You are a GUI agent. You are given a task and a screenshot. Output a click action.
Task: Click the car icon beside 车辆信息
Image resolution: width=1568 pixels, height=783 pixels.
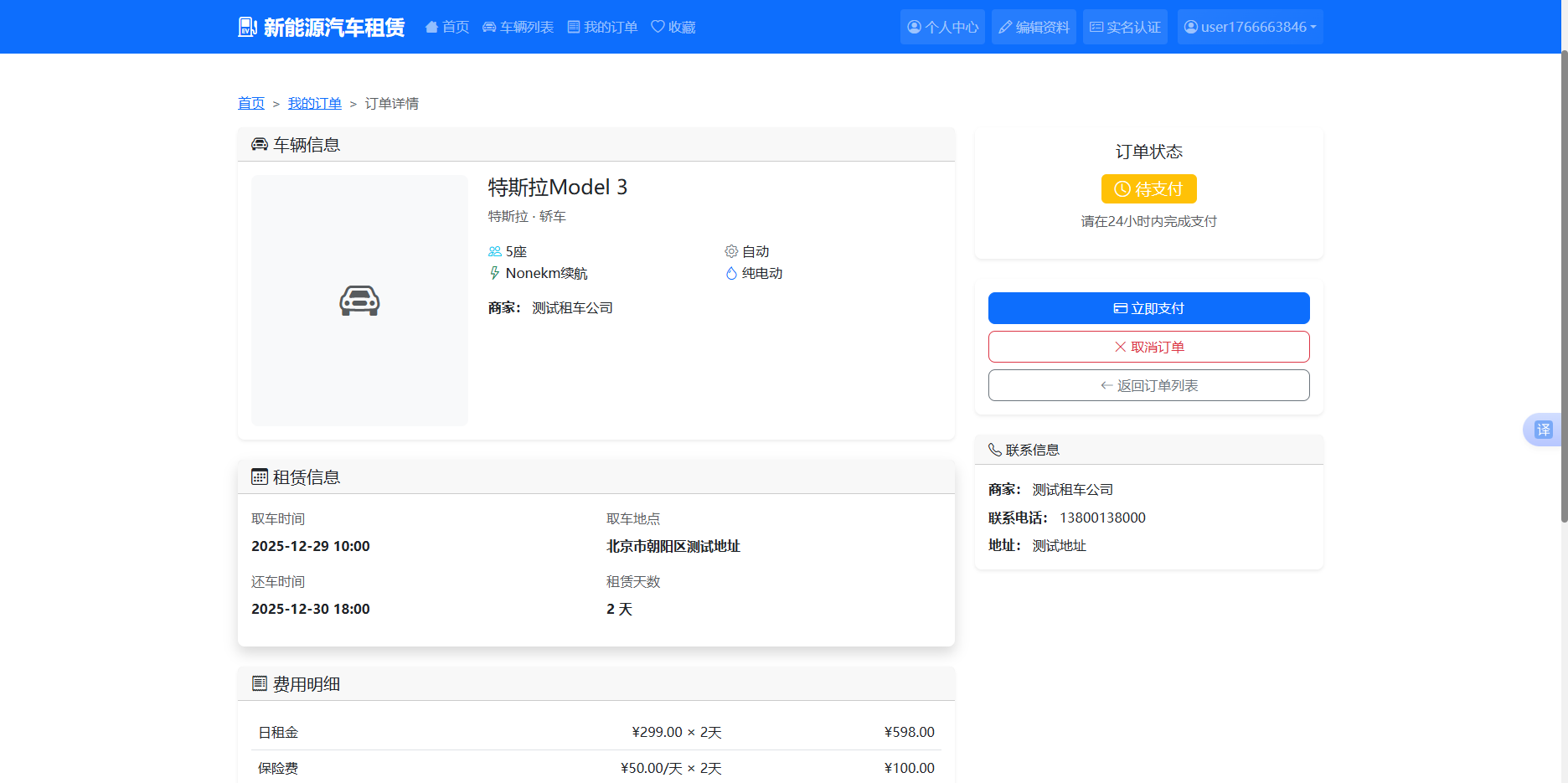point(260,145)
